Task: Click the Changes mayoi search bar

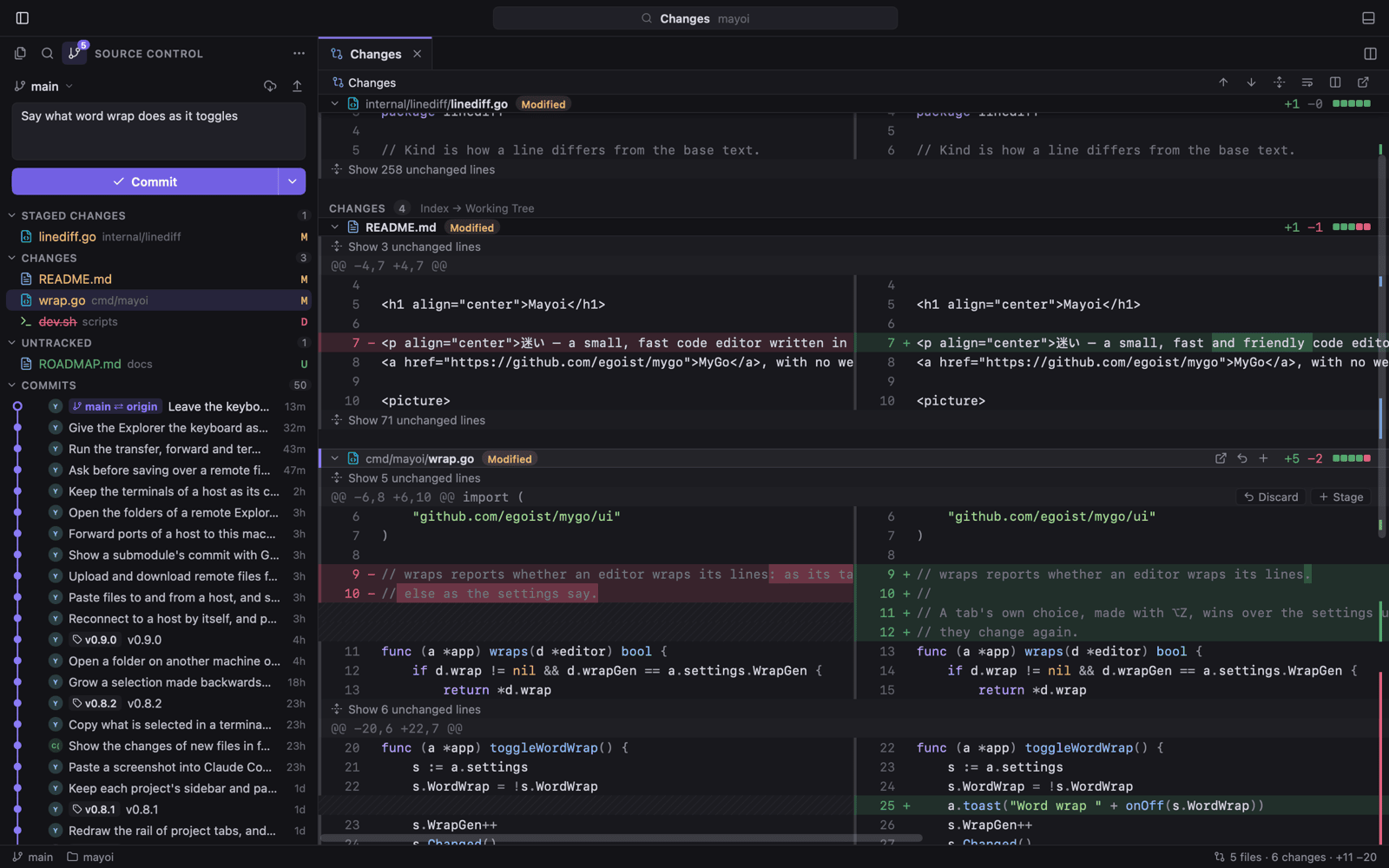Action: point(695,18)
